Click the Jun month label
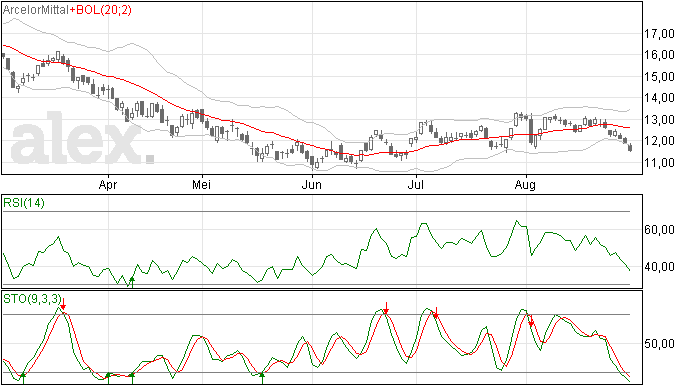 click(x=312, y=184)
